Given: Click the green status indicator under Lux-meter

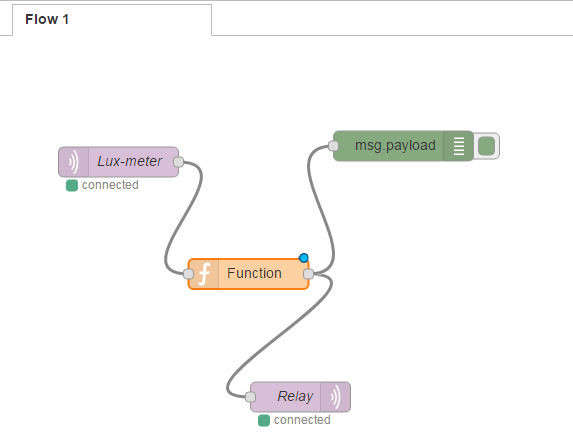Looking at the screenshot, I should [x=72, y=185].
